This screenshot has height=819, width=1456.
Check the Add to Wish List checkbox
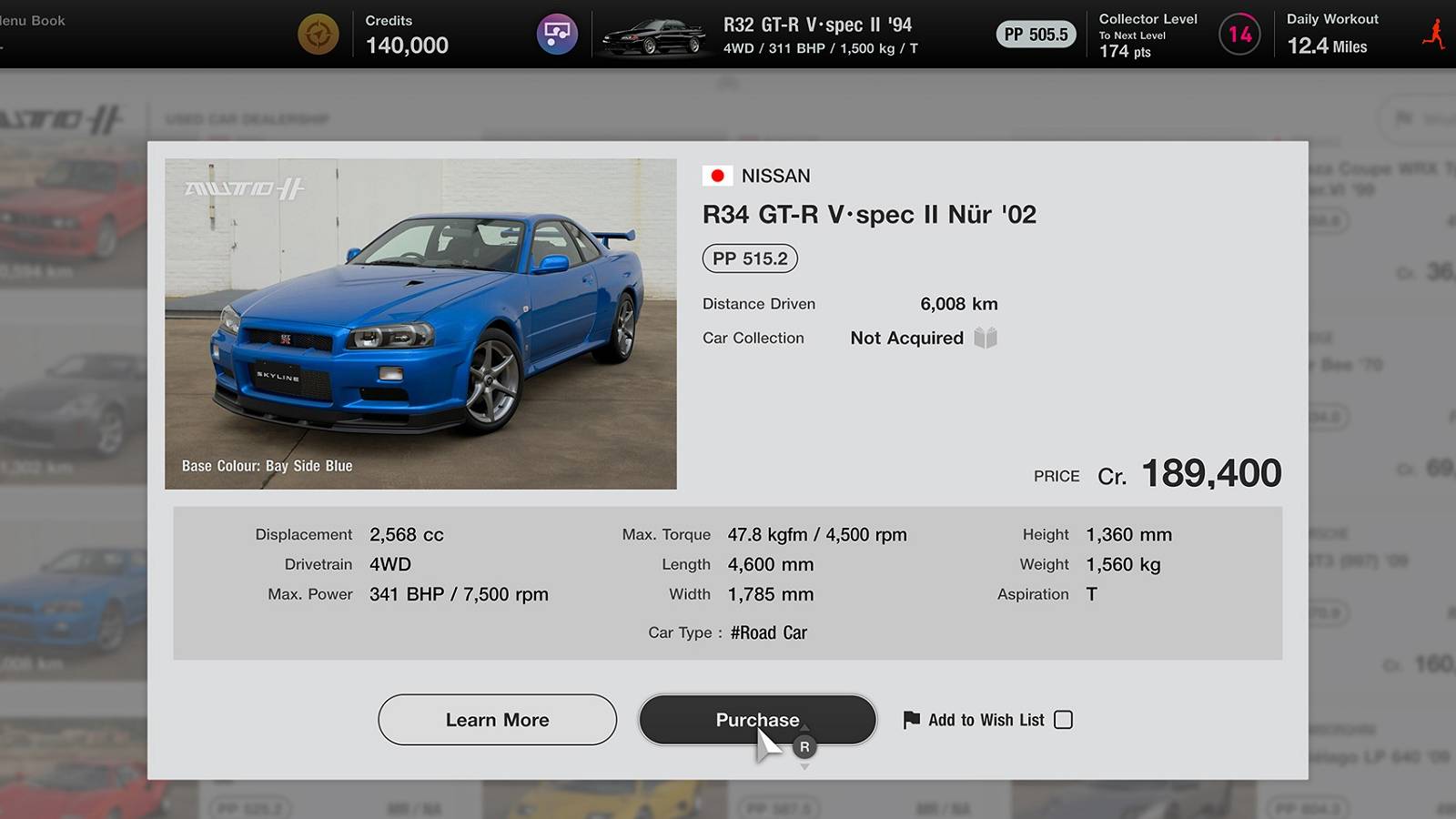click(1063, 720)
